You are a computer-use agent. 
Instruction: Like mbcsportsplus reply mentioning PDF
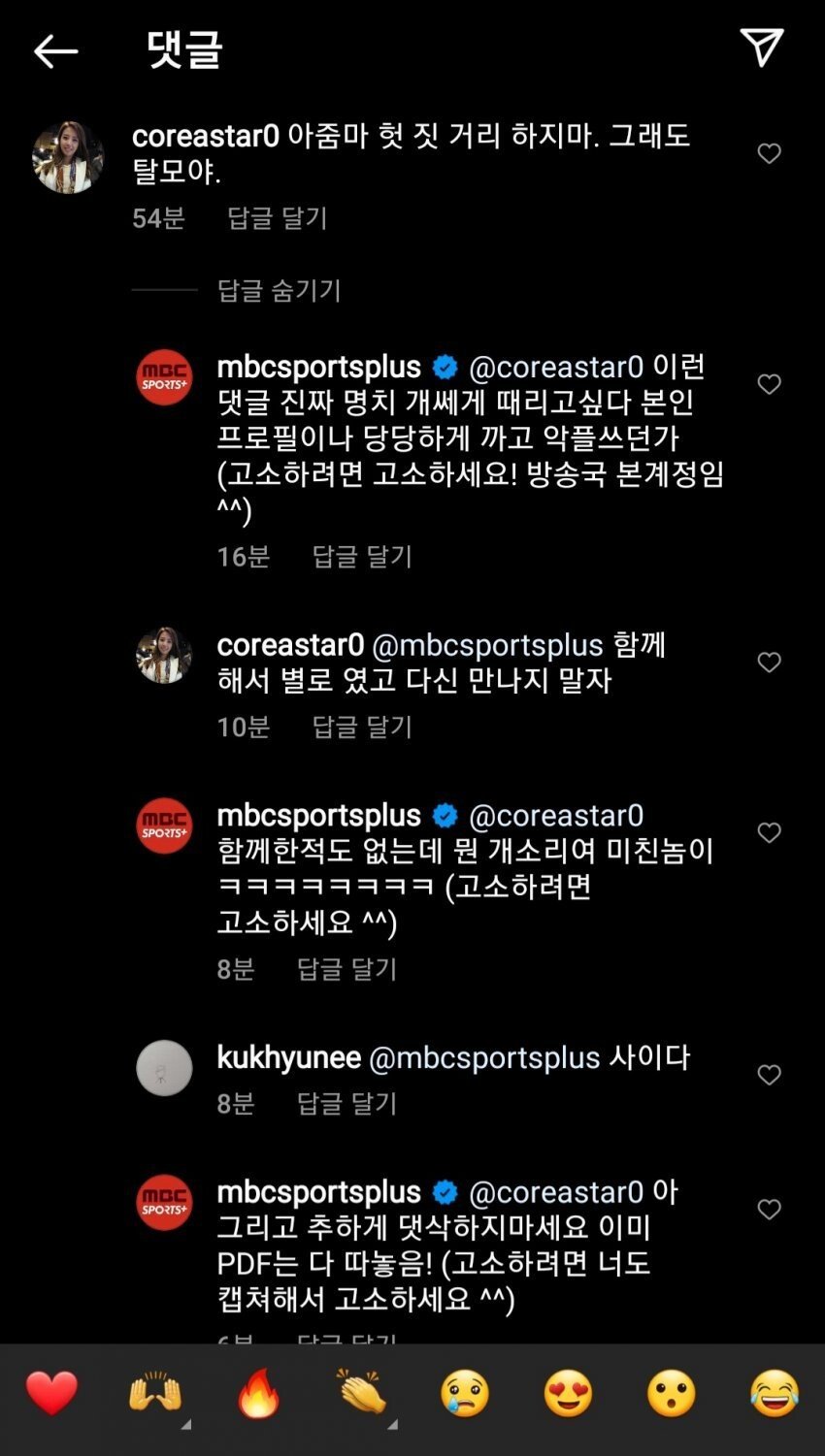point(769,1209)
